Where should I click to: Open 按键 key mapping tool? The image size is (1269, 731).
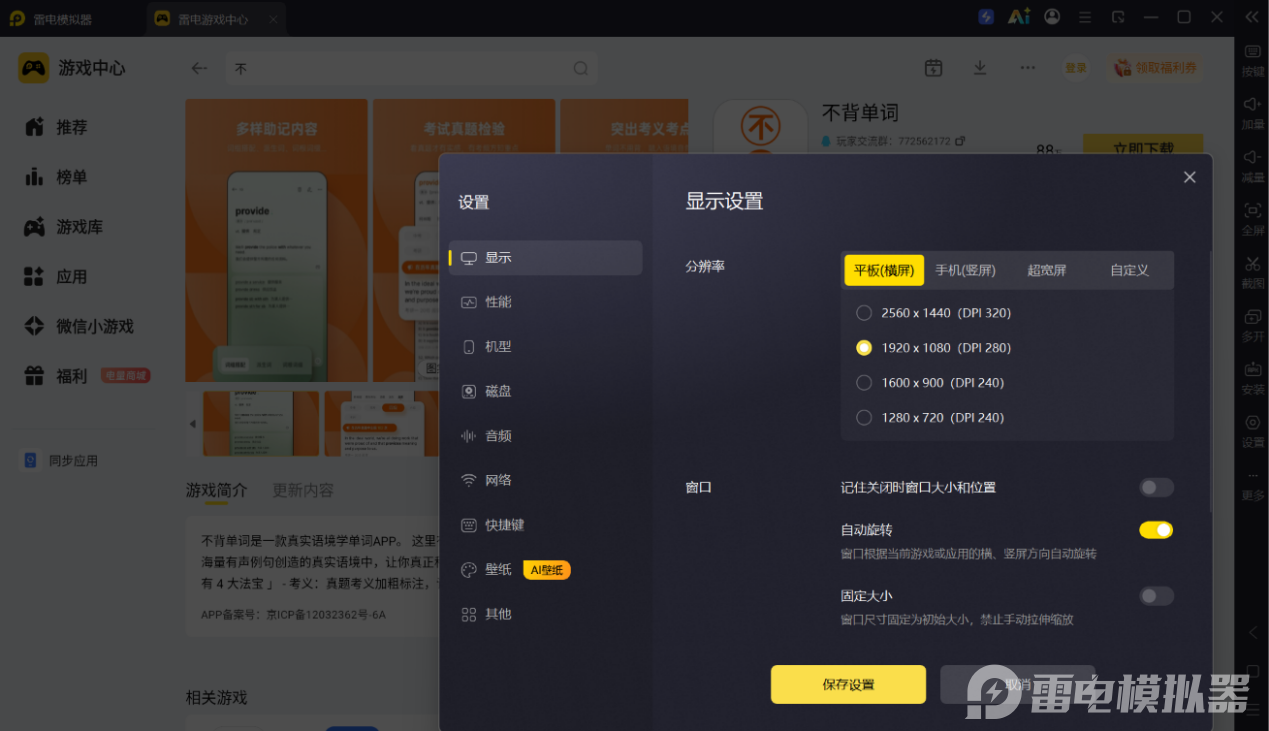click(x=1252, y=60)
